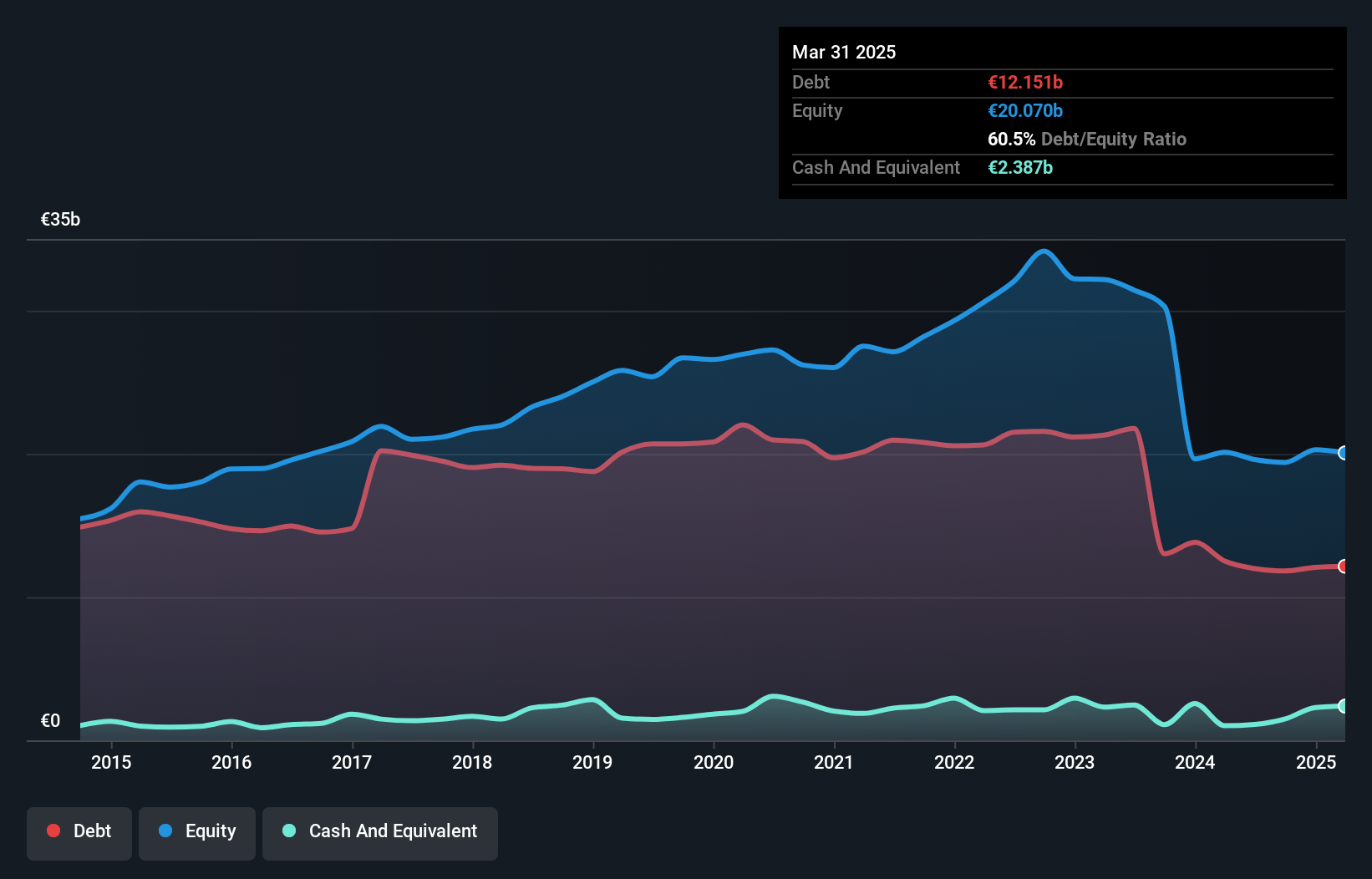Toggle the Equity series visibility

pos(197,831)
